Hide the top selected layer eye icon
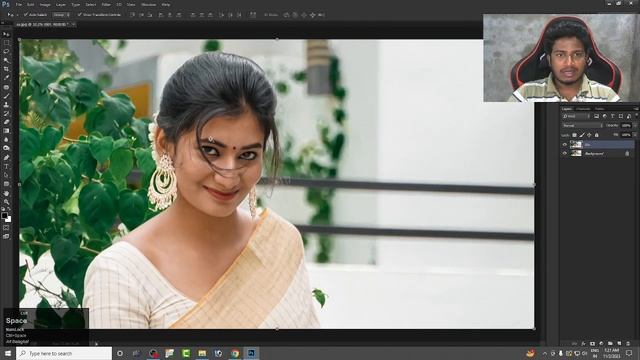 565,144
